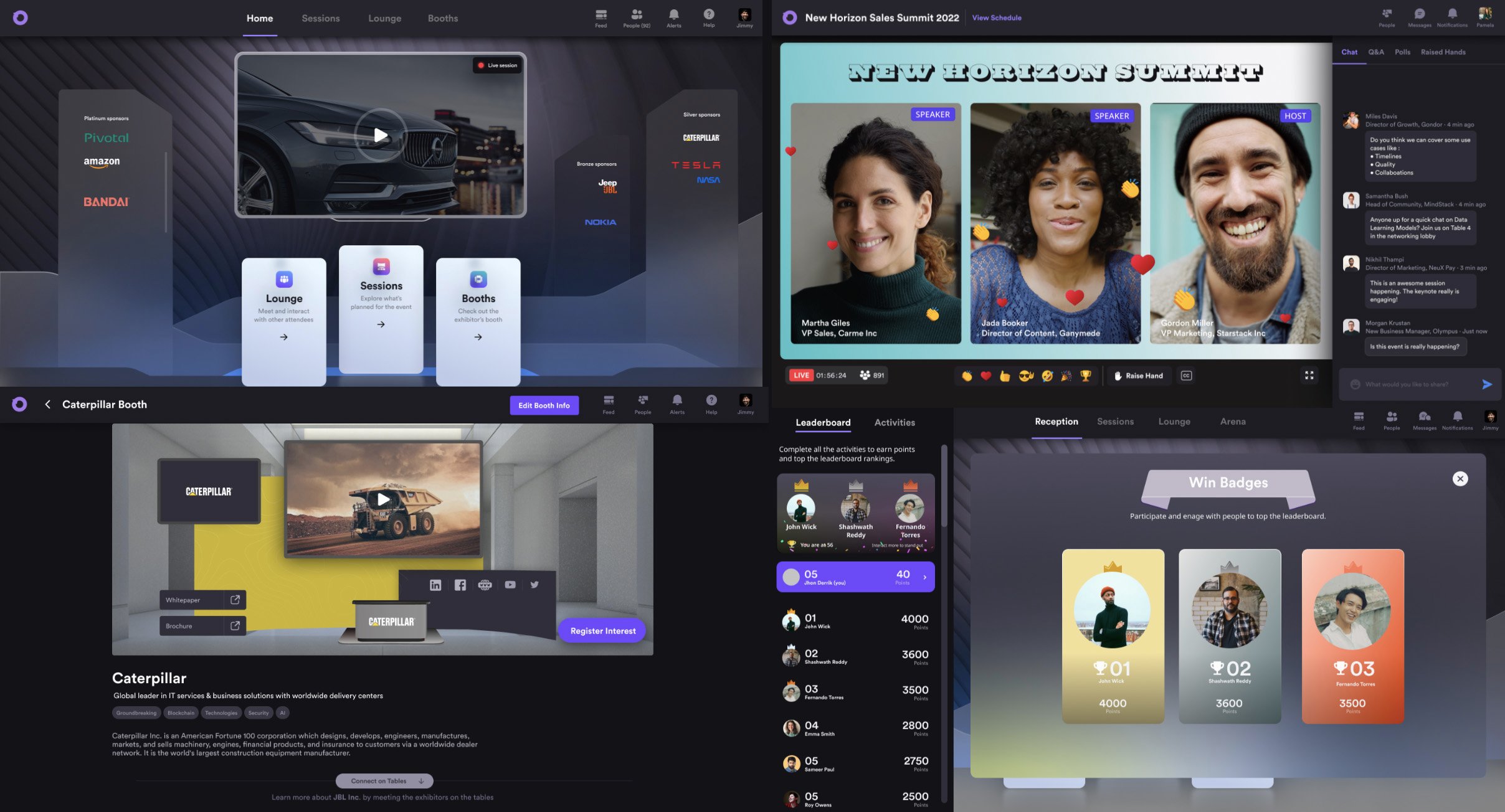The image size is (1505, 812).
Task: Switch to Booths tab in Home nav
Action: pyautogui.click(x=443, y=18)
